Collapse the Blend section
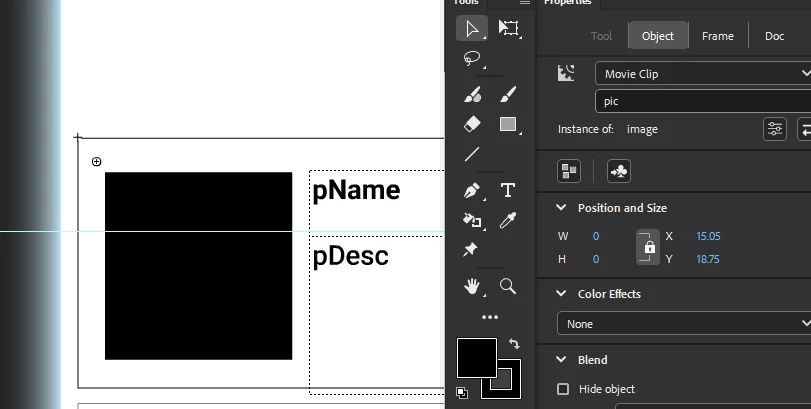 [561, 360]
